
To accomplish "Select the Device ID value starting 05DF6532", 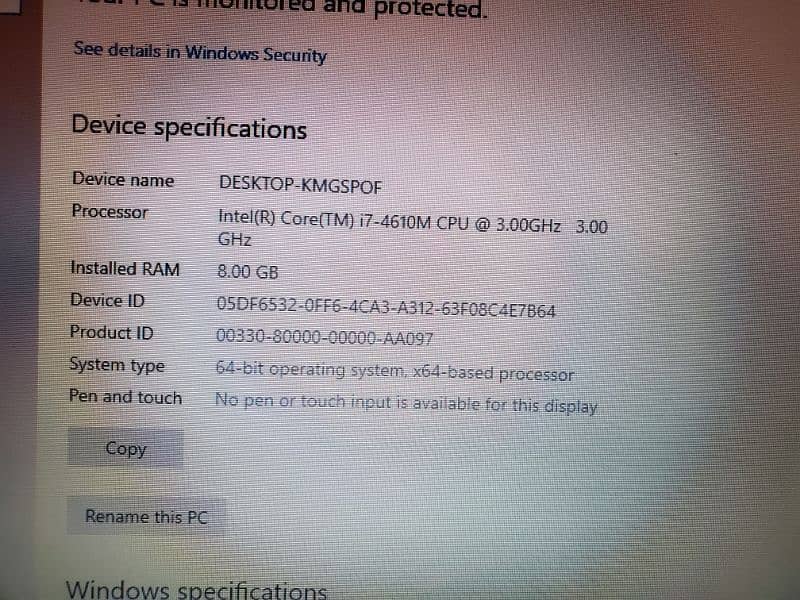I will tap(386, 307).
